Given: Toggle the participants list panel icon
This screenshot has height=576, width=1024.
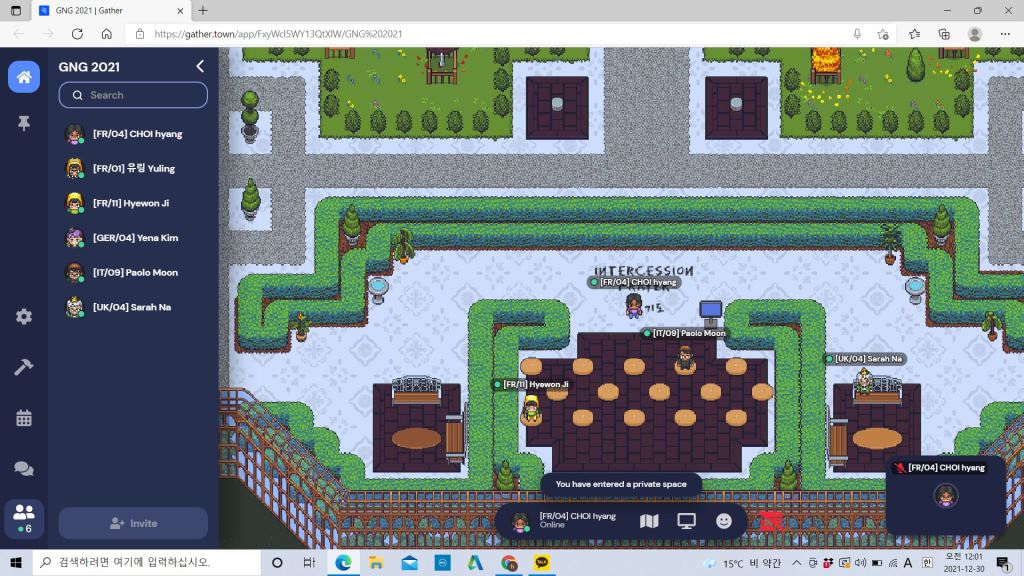Looking at the screenshot, I should point(24,516).
